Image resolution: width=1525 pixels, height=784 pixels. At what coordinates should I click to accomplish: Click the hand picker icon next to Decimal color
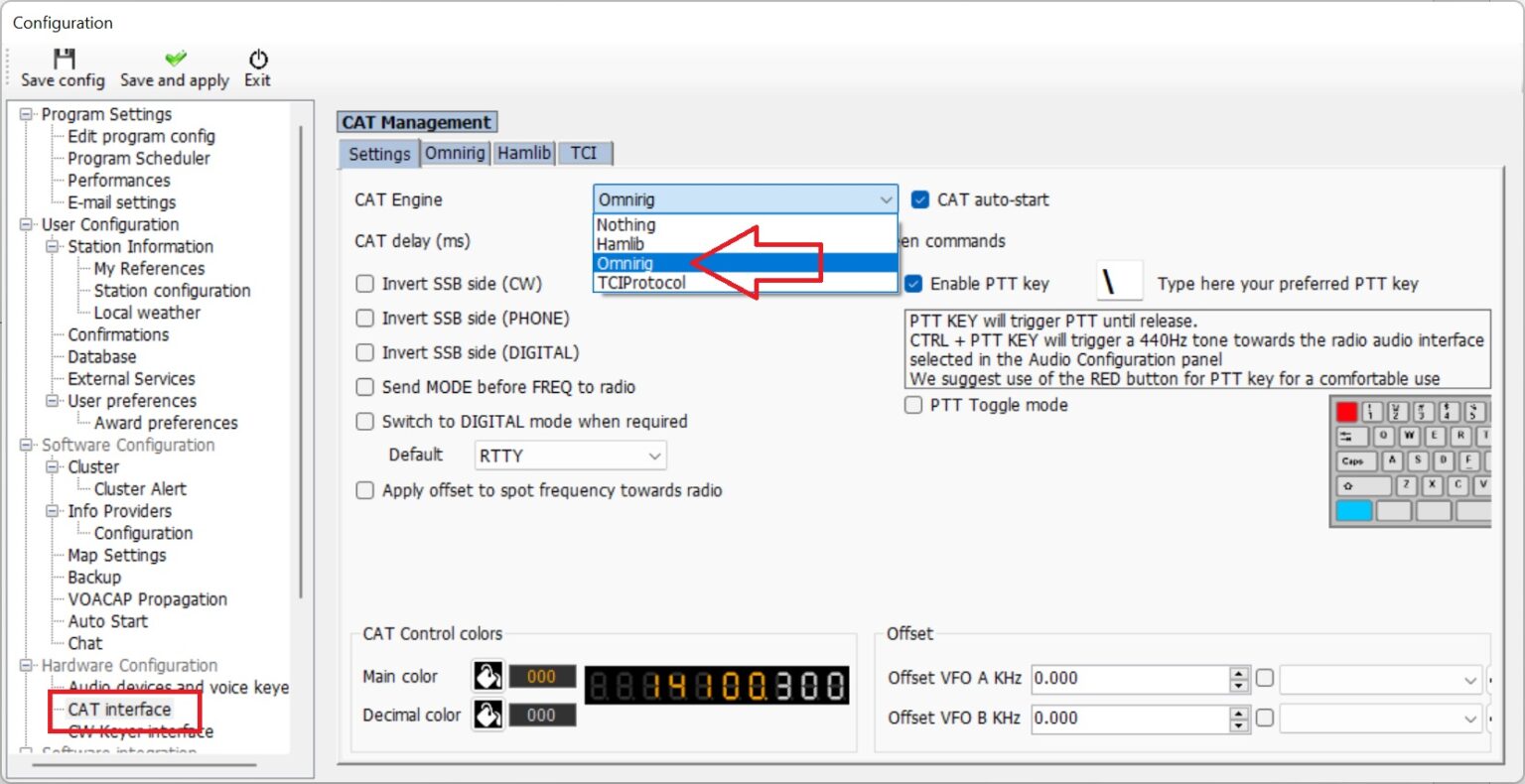(x=487, y=715)
